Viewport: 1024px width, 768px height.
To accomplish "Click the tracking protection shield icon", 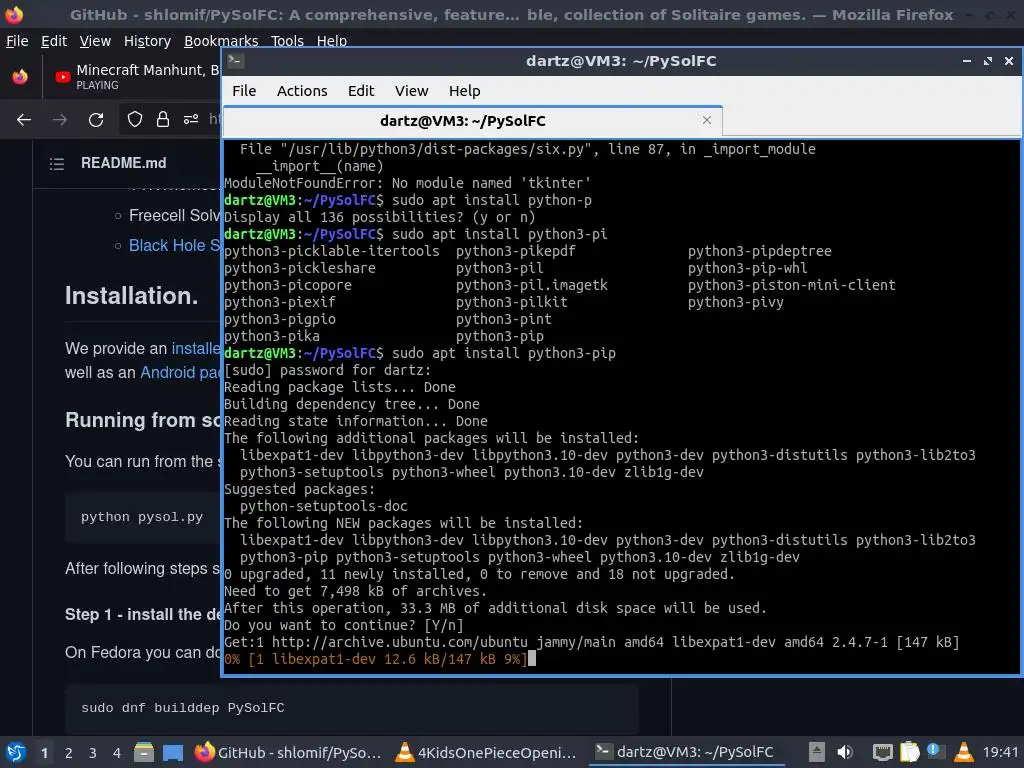I will (135, 120).
